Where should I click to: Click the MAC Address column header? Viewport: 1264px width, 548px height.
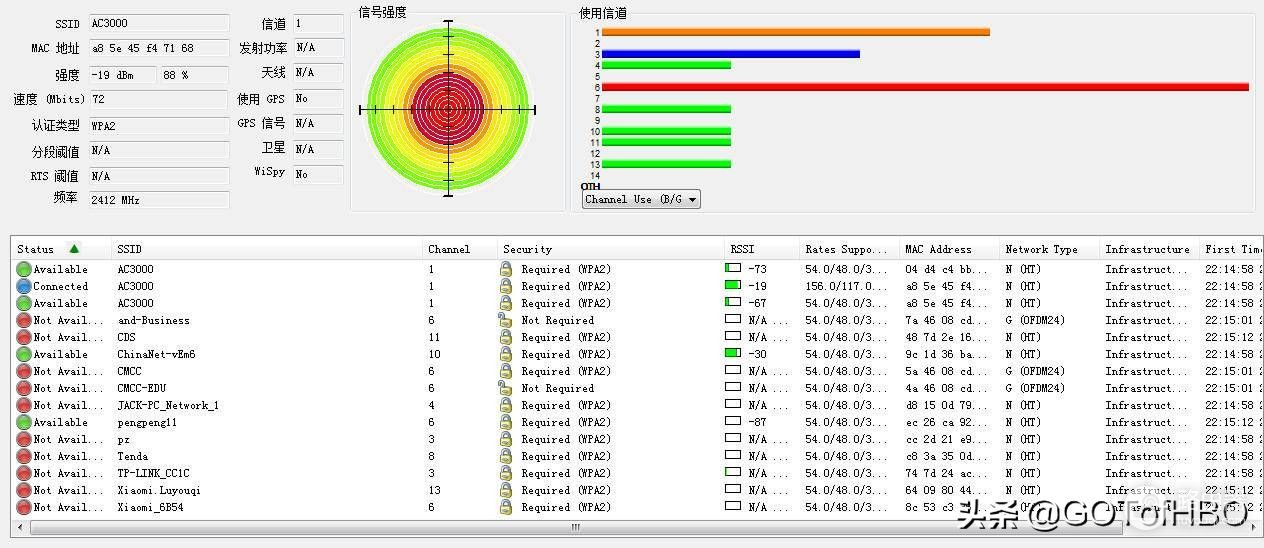coord(937,249)
